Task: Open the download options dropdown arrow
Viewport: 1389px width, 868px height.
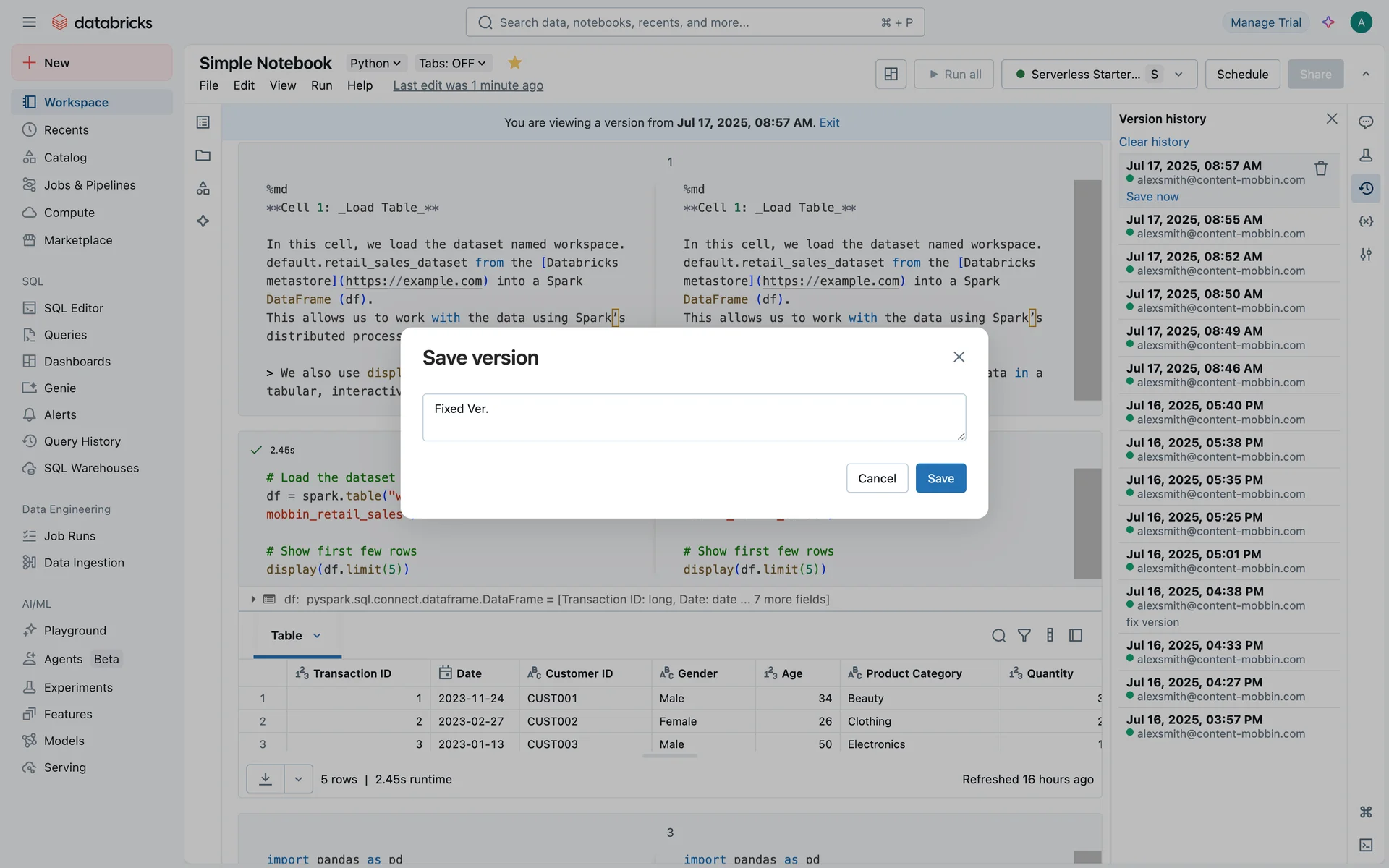Action: 298,779
